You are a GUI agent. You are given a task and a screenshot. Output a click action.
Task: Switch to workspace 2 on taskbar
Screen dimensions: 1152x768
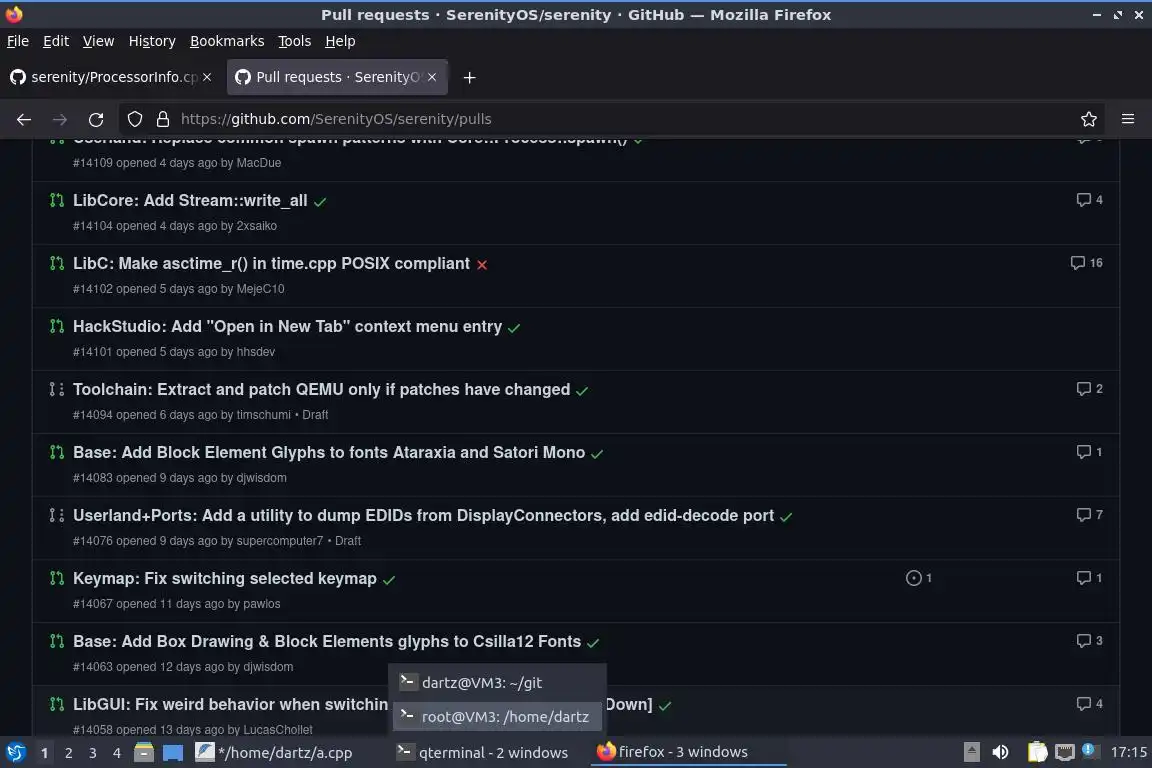coord(68,753)
